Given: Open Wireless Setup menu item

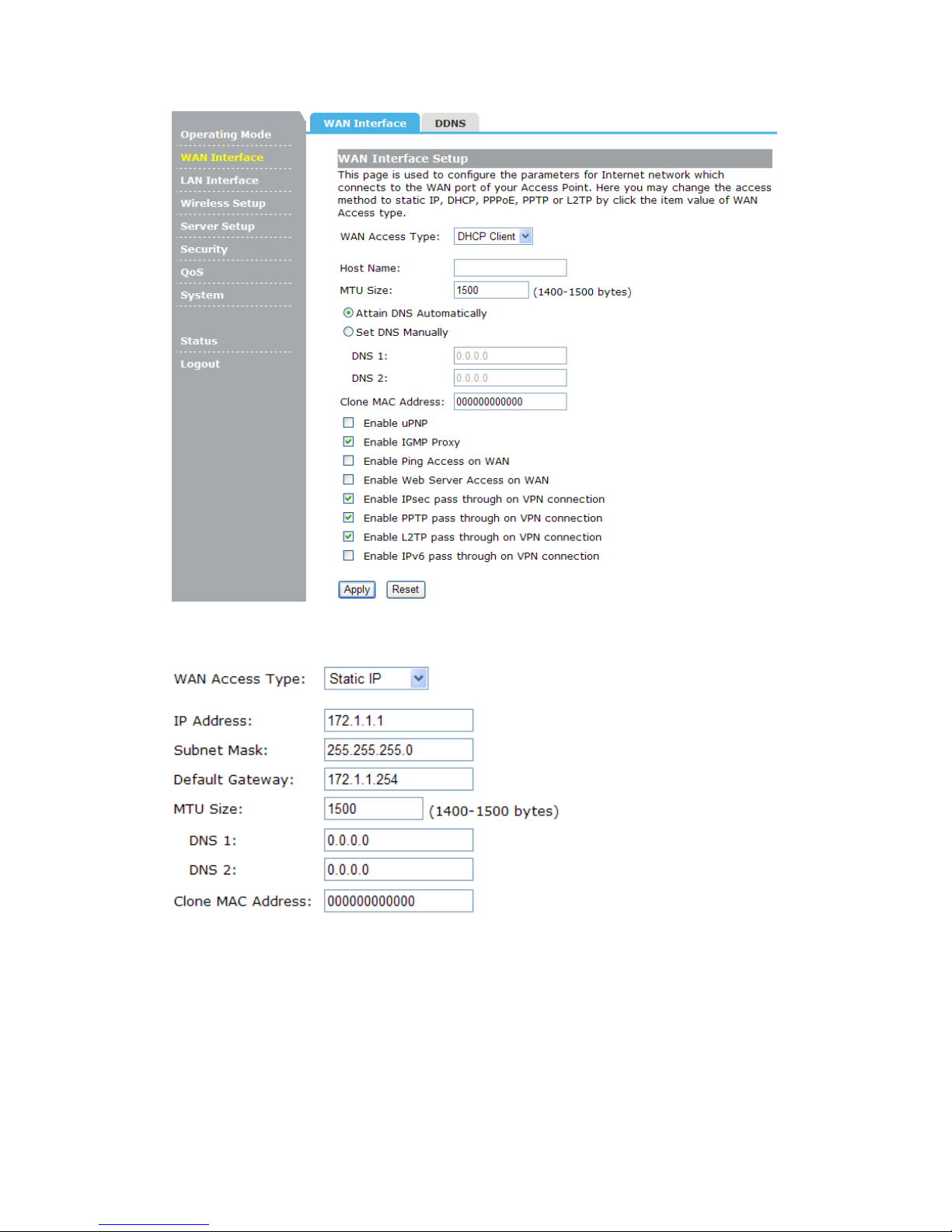Looking at the screenshot, I should tap(222, 204).
